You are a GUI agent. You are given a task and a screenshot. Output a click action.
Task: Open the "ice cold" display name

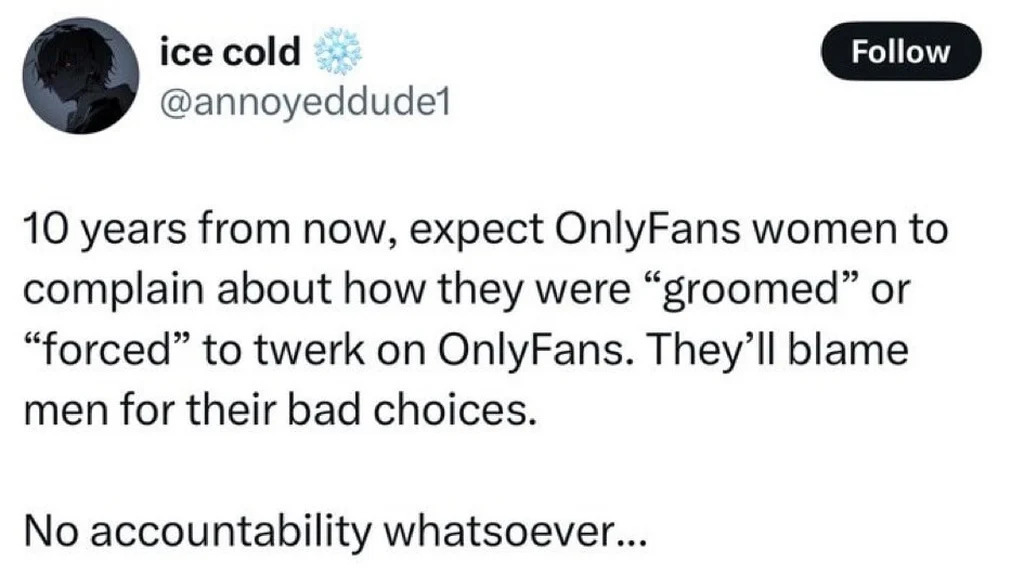pos(230,53)
